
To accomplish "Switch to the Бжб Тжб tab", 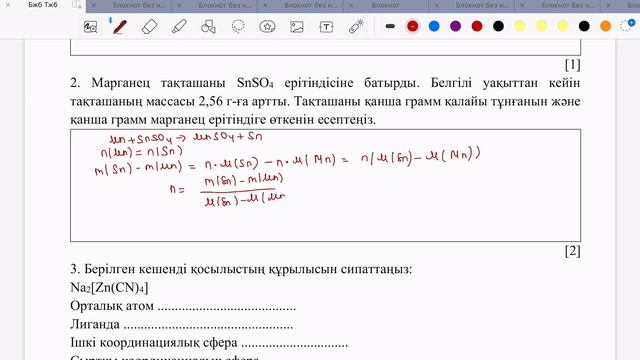I will (x=43, y=5).
